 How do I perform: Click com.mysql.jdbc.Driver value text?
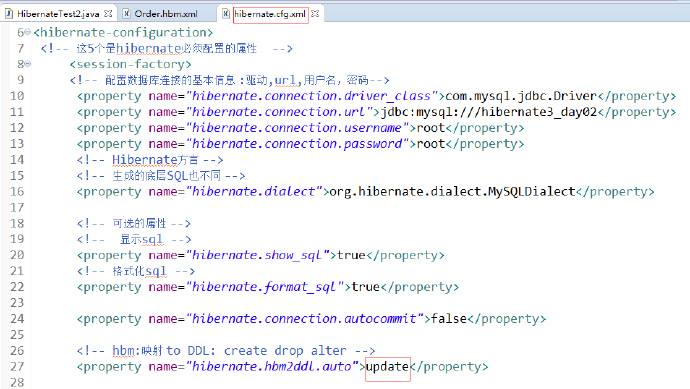(521, 96)
